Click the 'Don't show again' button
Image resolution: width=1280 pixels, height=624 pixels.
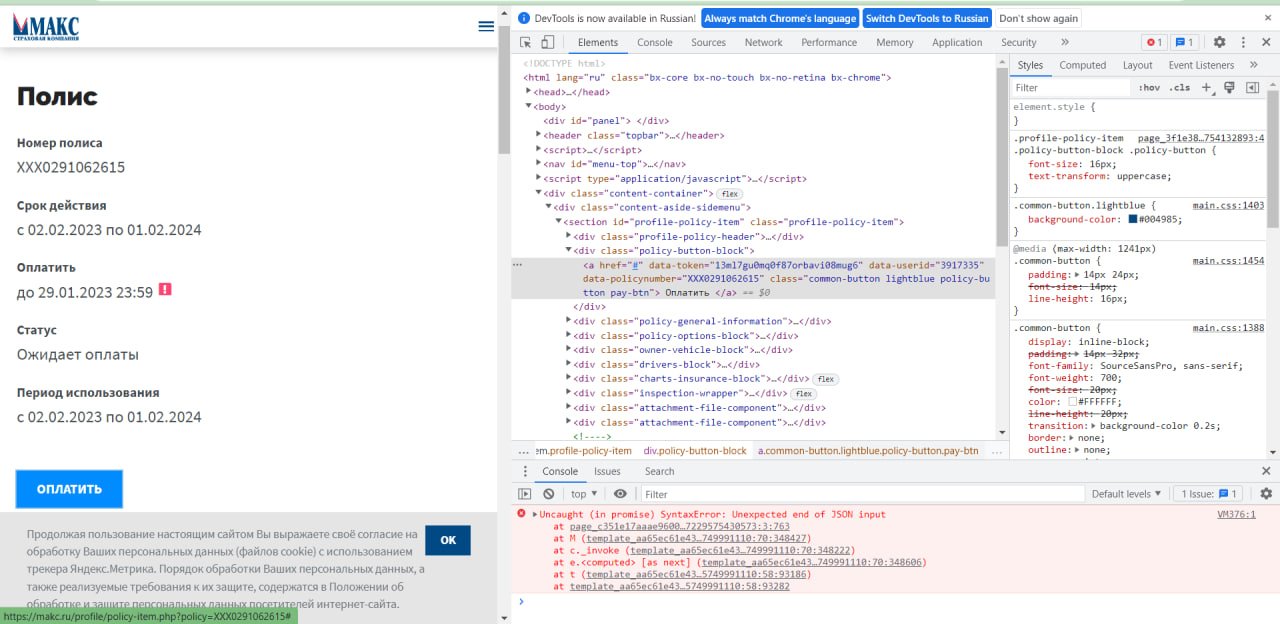click(x=1038, y=18)
